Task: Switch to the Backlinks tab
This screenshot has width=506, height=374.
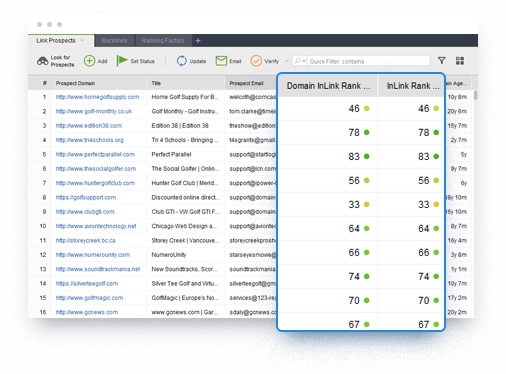Action: click(x=114, y=41)
